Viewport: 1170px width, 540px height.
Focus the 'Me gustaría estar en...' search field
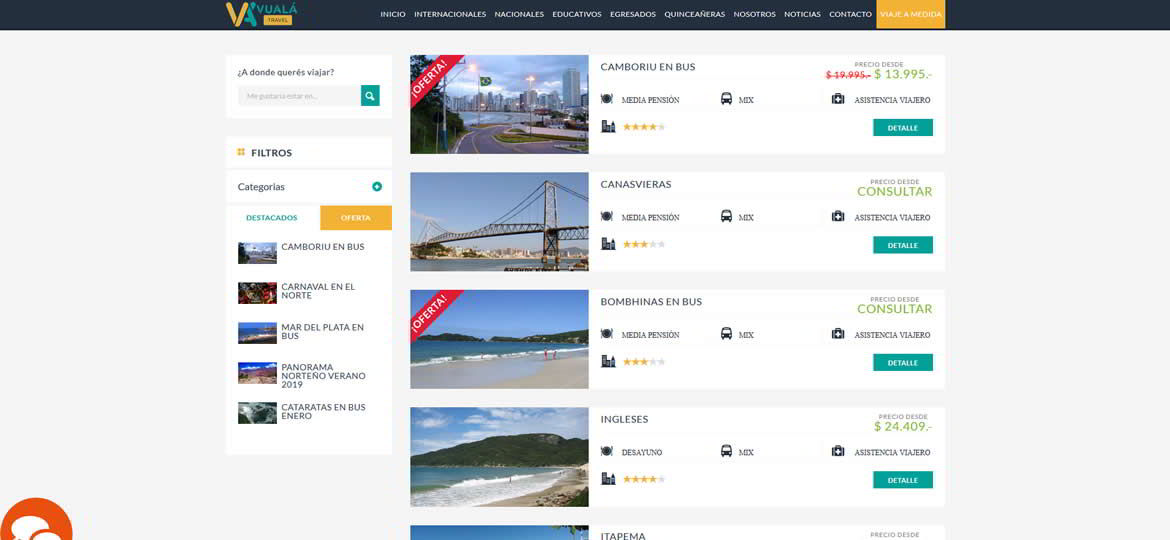[x=299, y=95]
